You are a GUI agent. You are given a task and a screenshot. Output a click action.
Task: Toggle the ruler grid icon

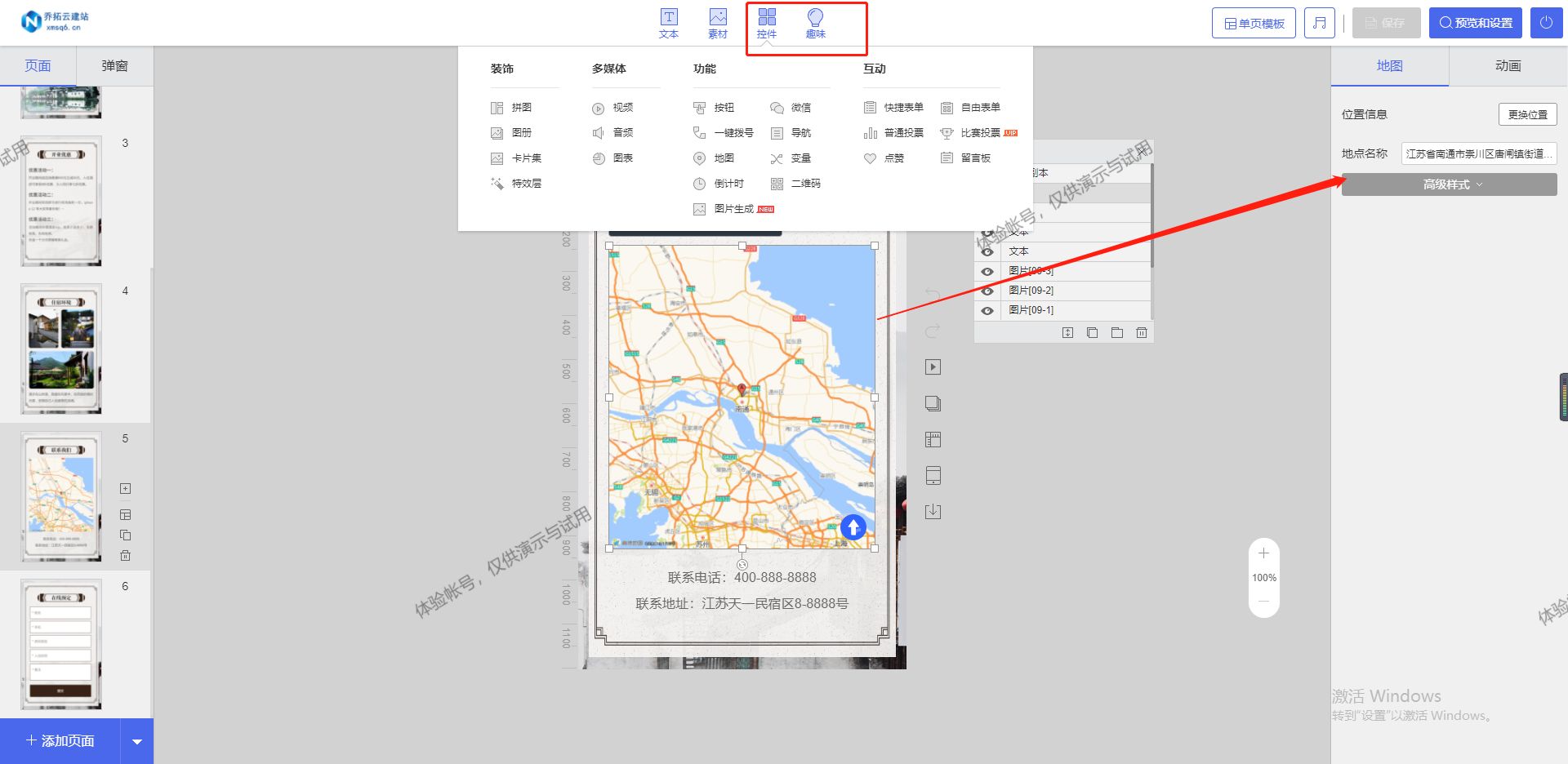(933, 440)
